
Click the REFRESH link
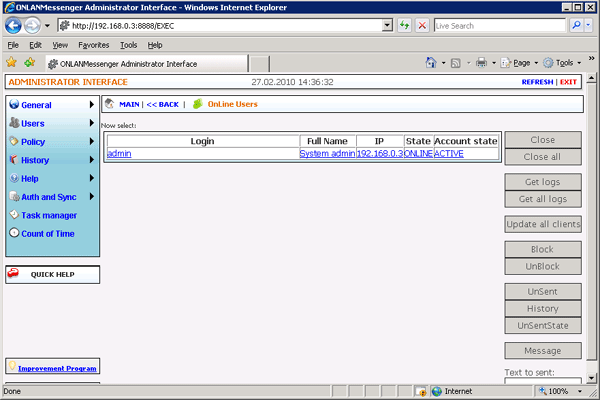point(537,82)
